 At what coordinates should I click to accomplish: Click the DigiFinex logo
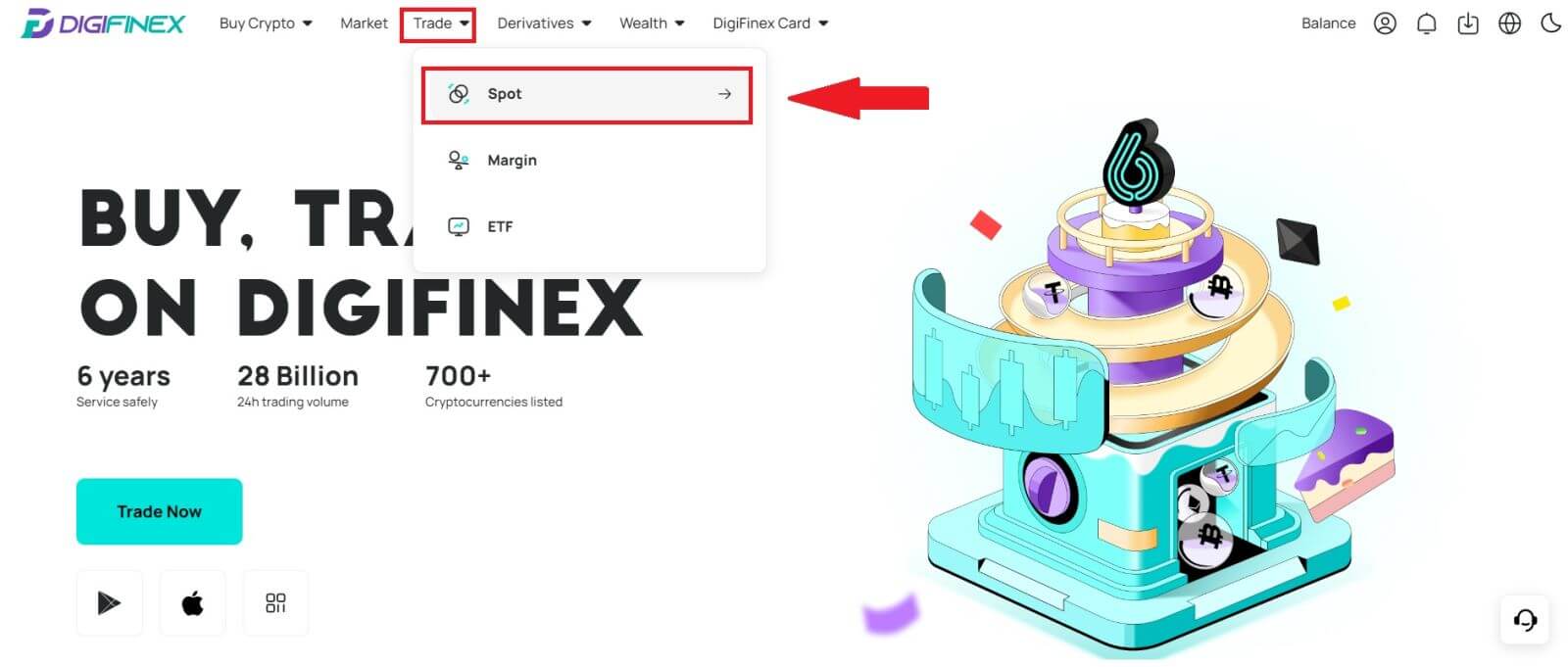[103, 24]
